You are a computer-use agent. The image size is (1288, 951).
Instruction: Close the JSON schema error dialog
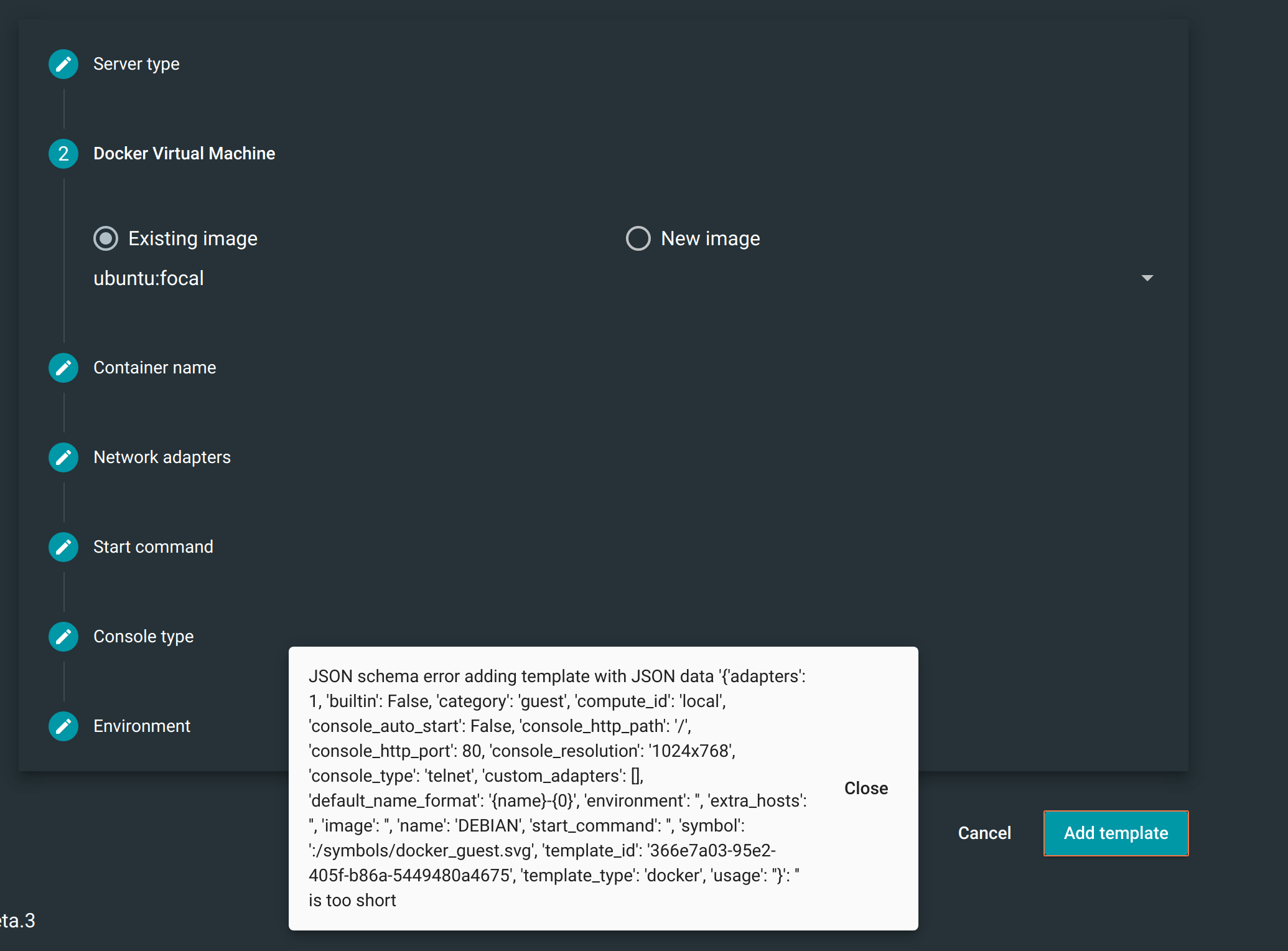866,787
